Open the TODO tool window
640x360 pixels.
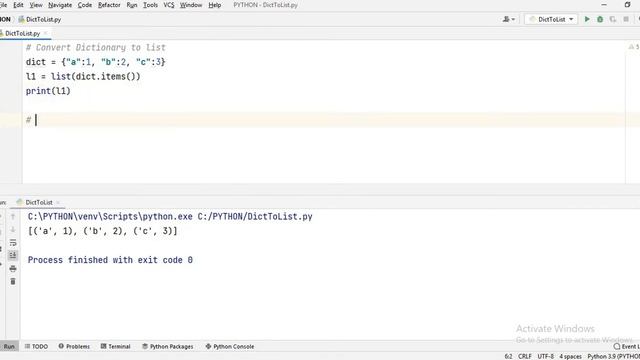(x=36, y=347)
